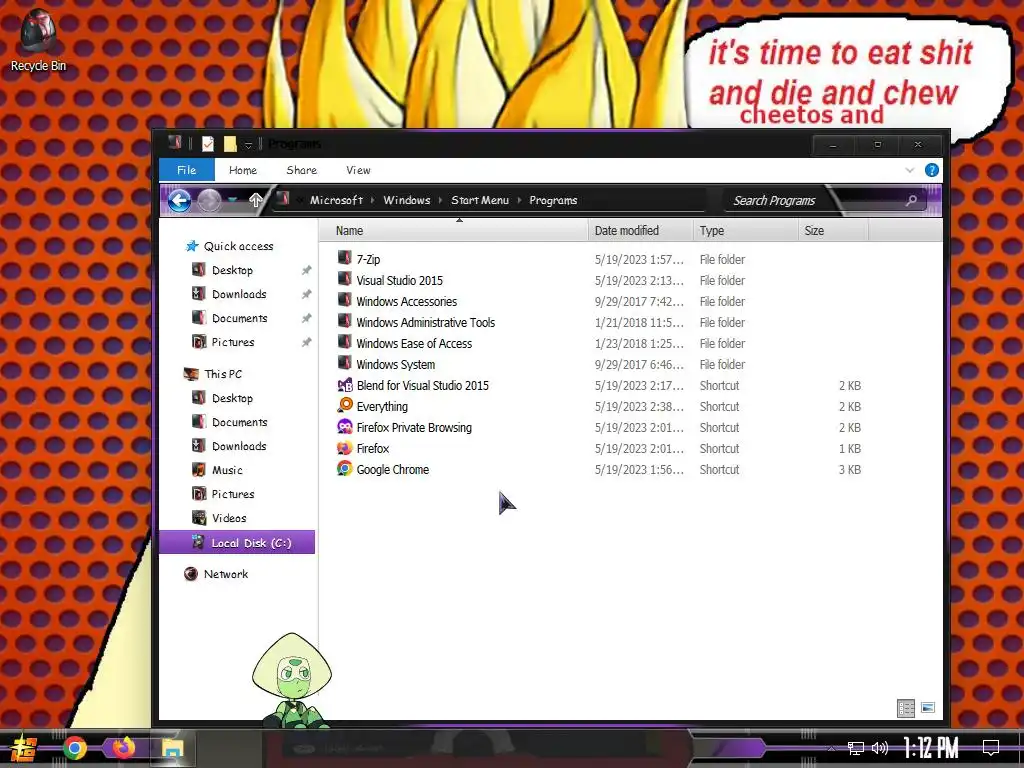Open Explorer help question mark

tap(932, 170)
